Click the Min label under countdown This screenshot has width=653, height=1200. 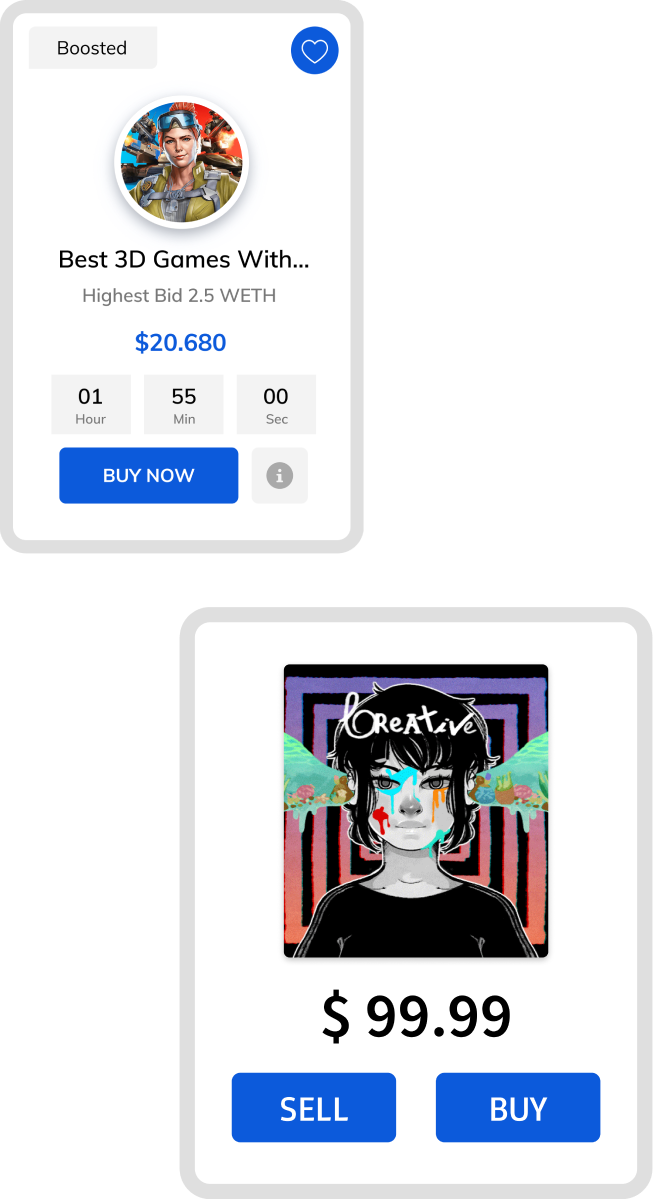click(x=184, y=419)
